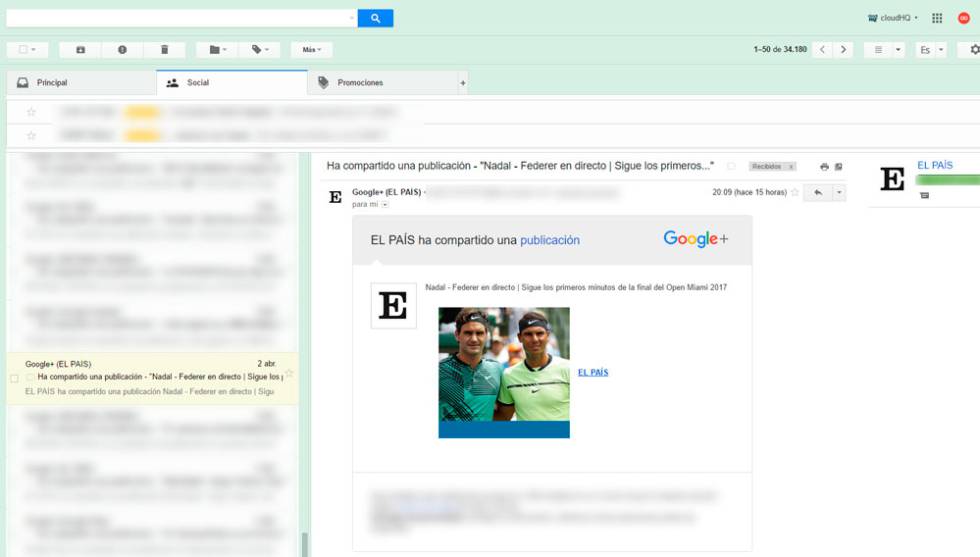Star the open message next to 20:09
980x557 pixels.
tap(795, 193)
